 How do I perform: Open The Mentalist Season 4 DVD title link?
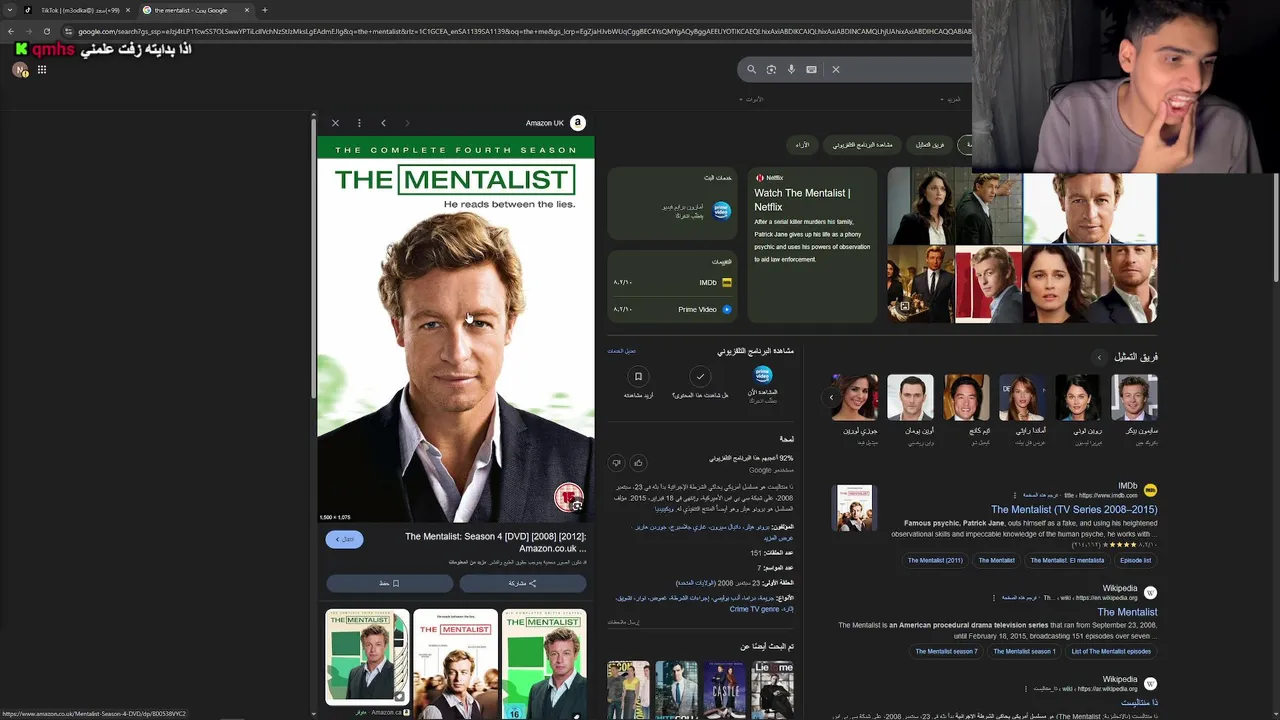pyautogui.click(x=495, y=542)
